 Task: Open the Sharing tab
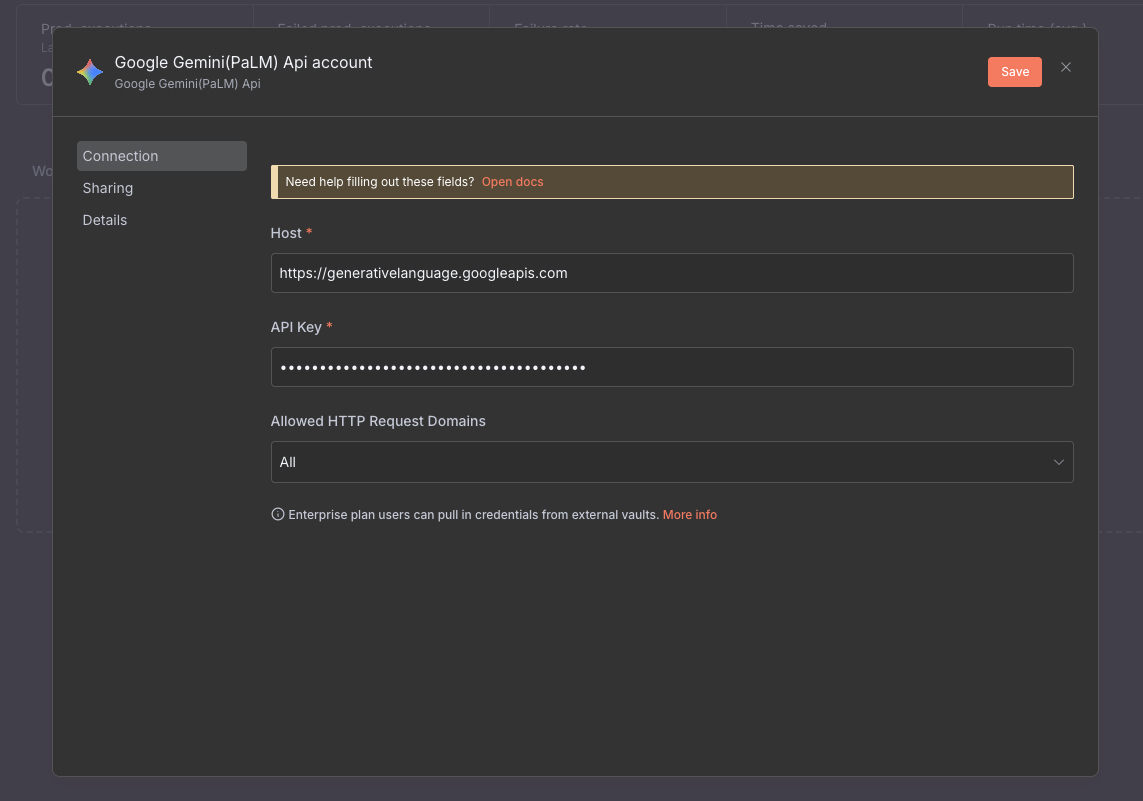coord(108,188)
